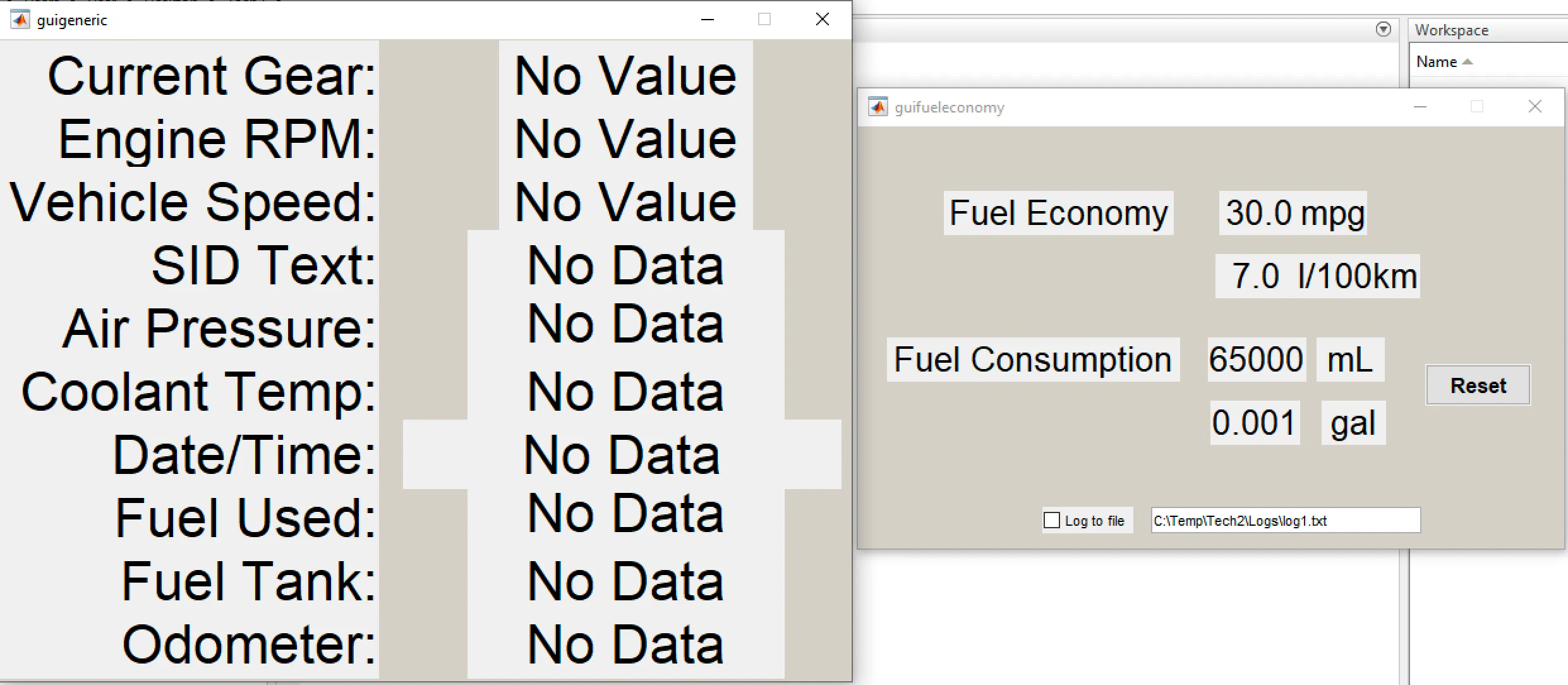Click the 7.0 l/100km value
Screen dimensions: 1568x685
[1318, 276]
